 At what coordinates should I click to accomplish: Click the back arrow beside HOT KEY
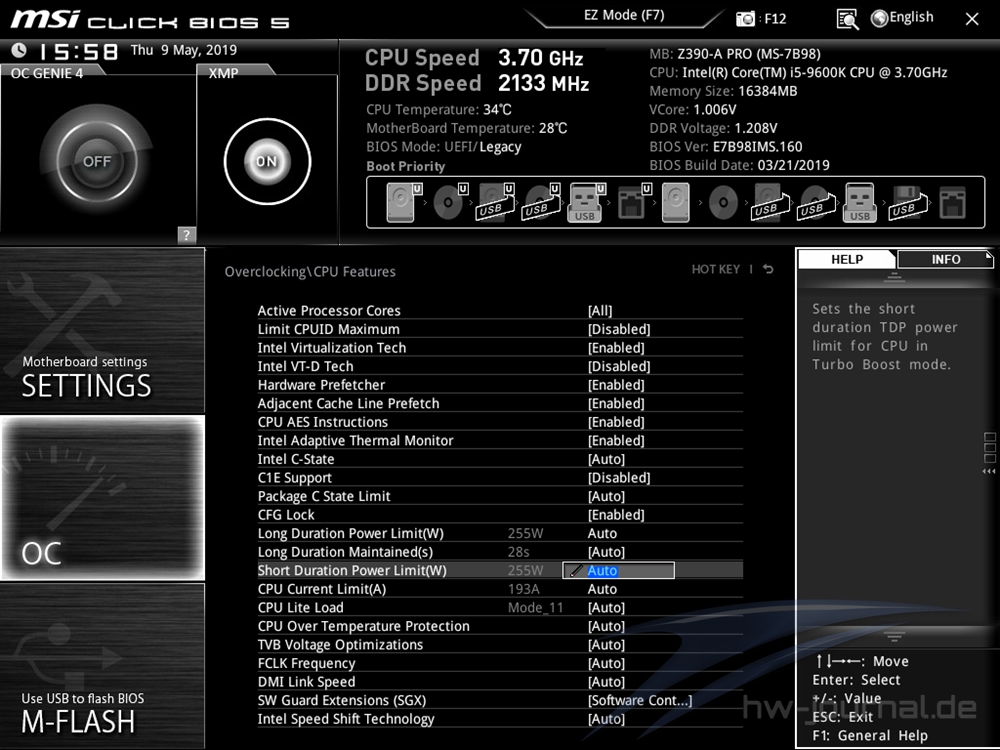coord(768,269)
